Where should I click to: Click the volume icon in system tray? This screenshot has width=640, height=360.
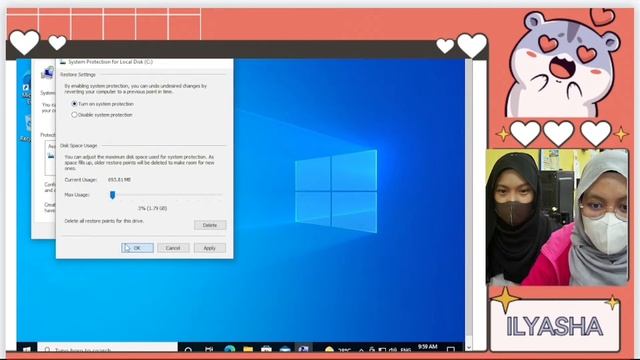pos(393,349)
